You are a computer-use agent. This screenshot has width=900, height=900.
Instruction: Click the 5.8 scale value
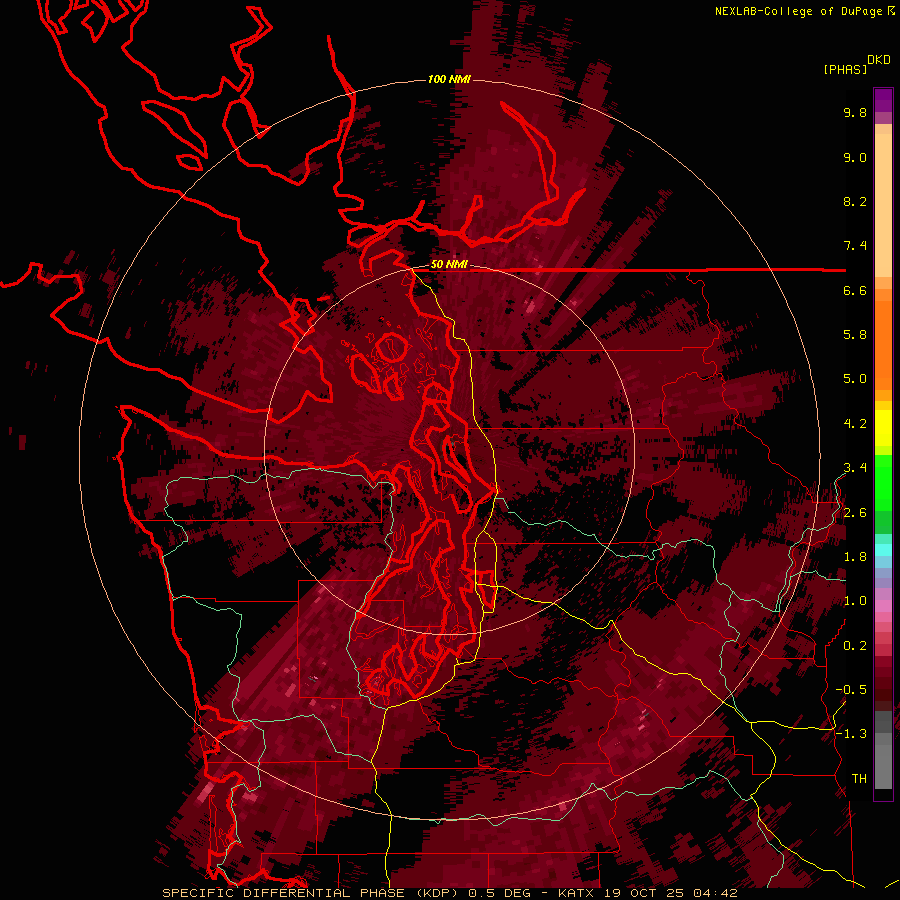(855, 335)
